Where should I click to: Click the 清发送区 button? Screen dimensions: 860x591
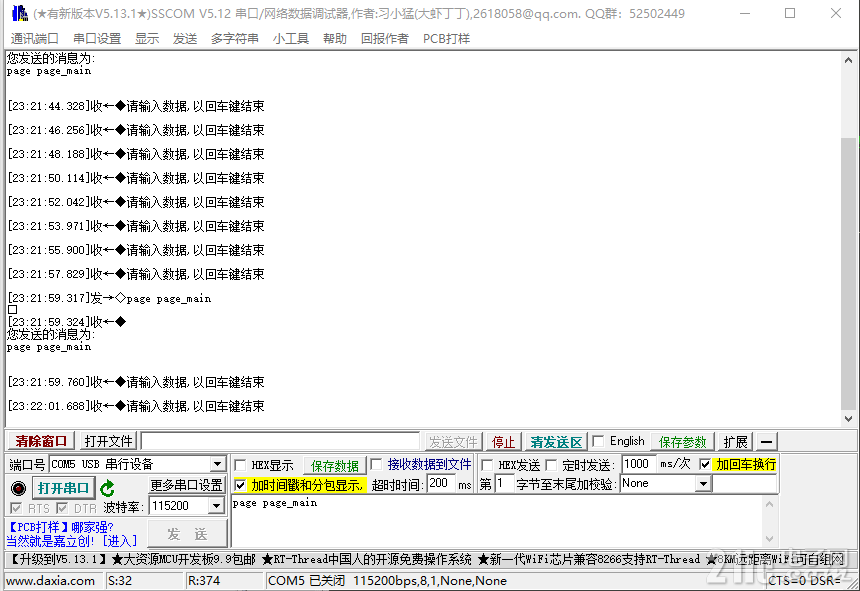tap(556, 441)
